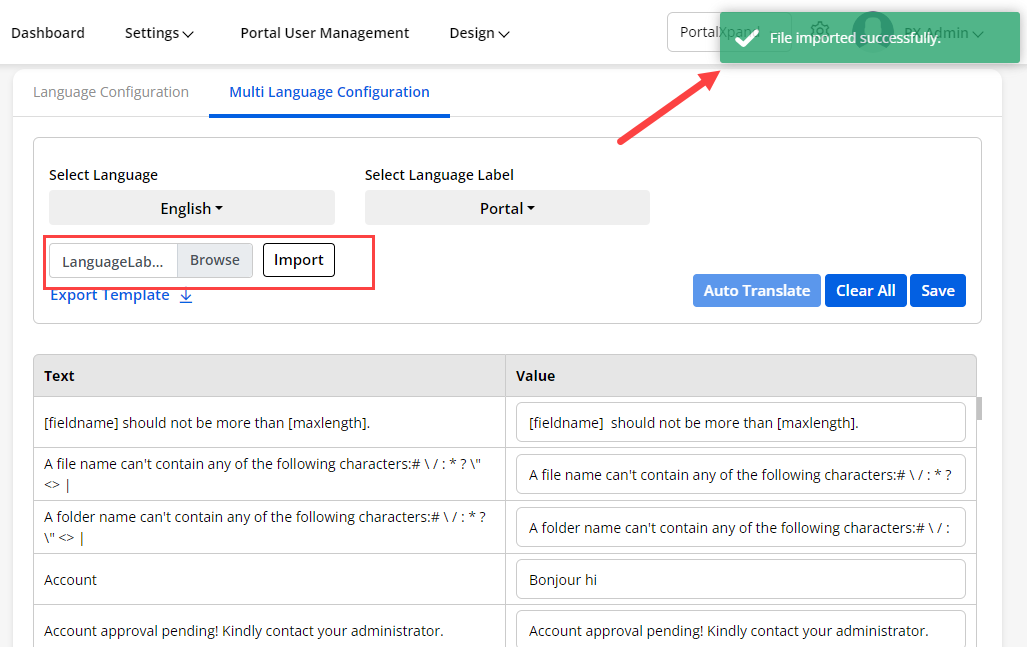Click the success checkmark icon in notification
The image size is (1027, 647).
point(745,39)
